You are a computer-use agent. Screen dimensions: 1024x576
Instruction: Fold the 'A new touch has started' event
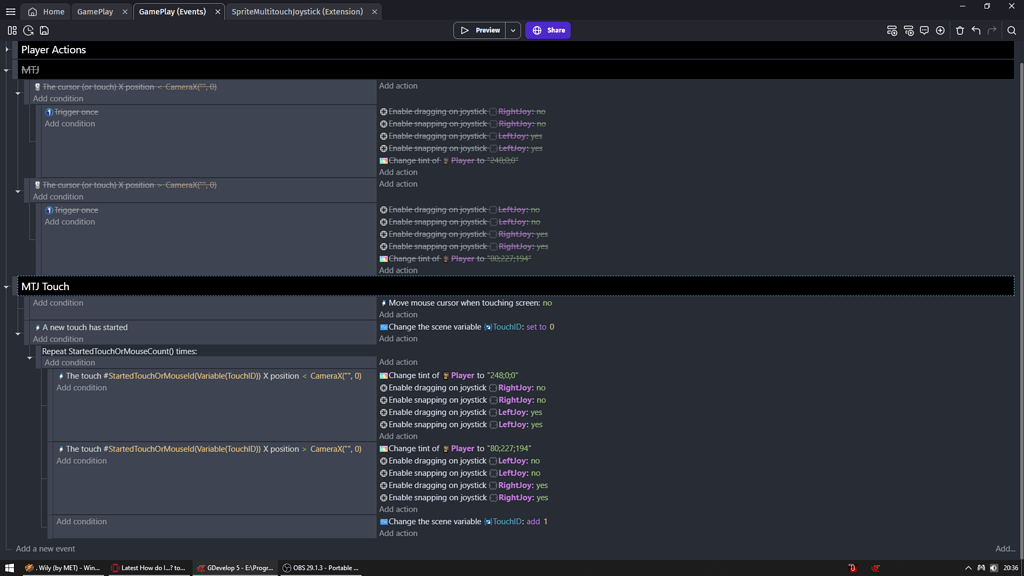click(18, 334)
